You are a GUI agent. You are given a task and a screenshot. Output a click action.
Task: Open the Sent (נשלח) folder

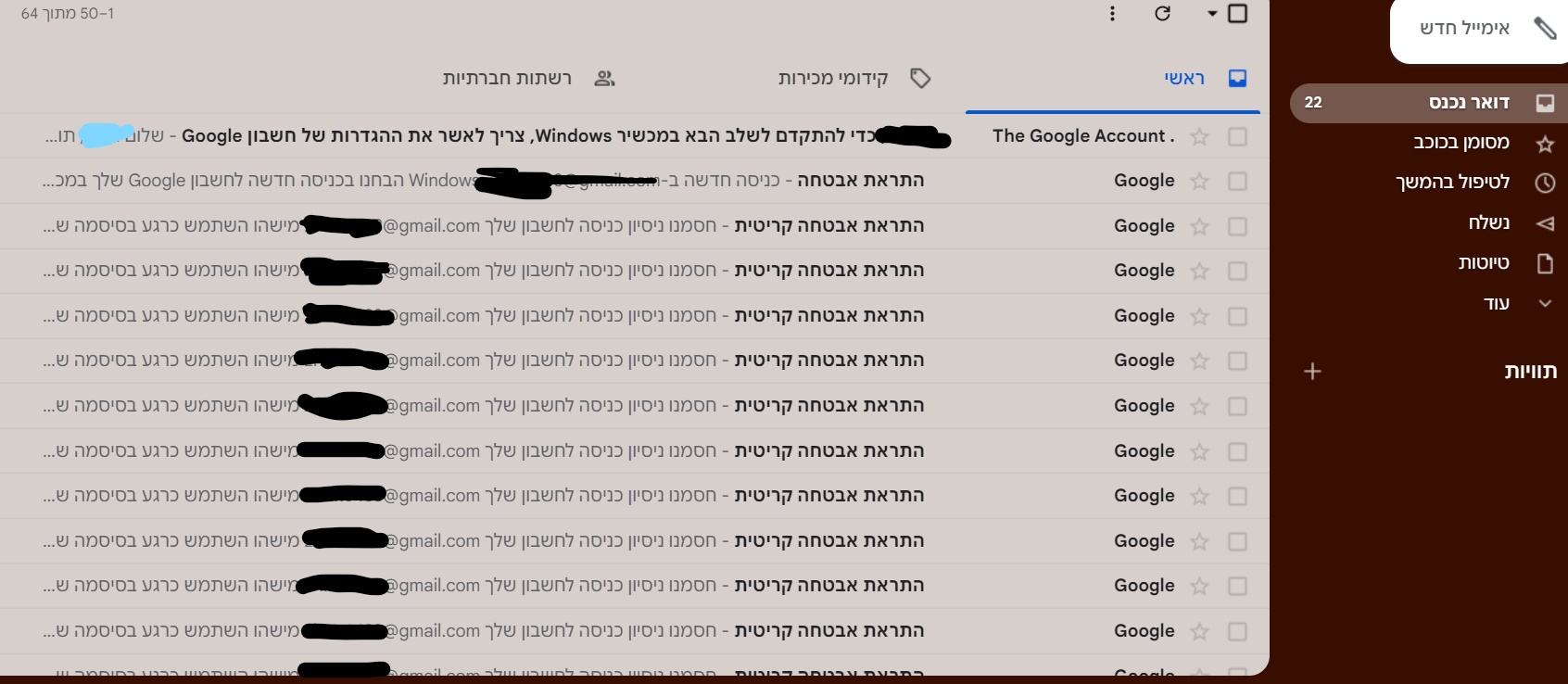click(1488, 222)
